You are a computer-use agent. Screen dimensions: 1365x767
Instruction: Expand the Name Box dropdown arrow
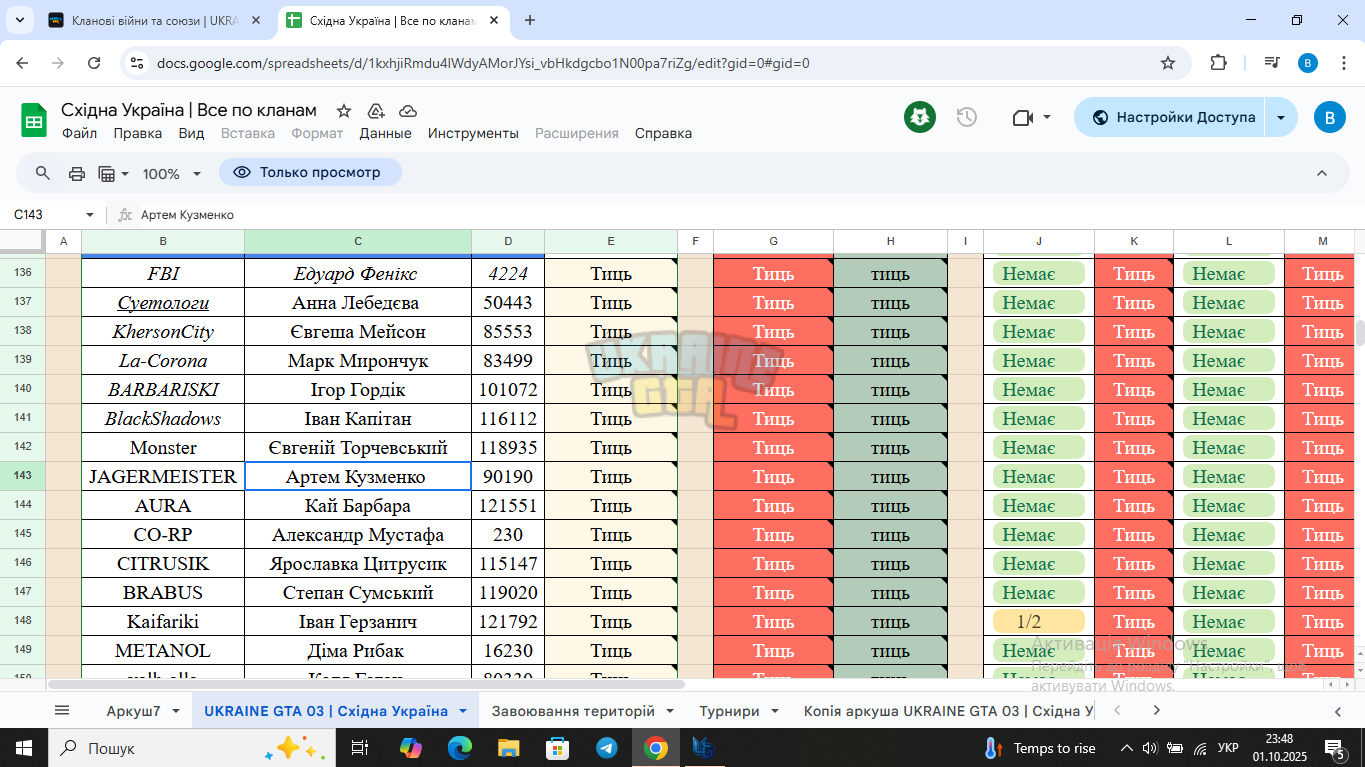pyautogui.click(x=90, y=215)
